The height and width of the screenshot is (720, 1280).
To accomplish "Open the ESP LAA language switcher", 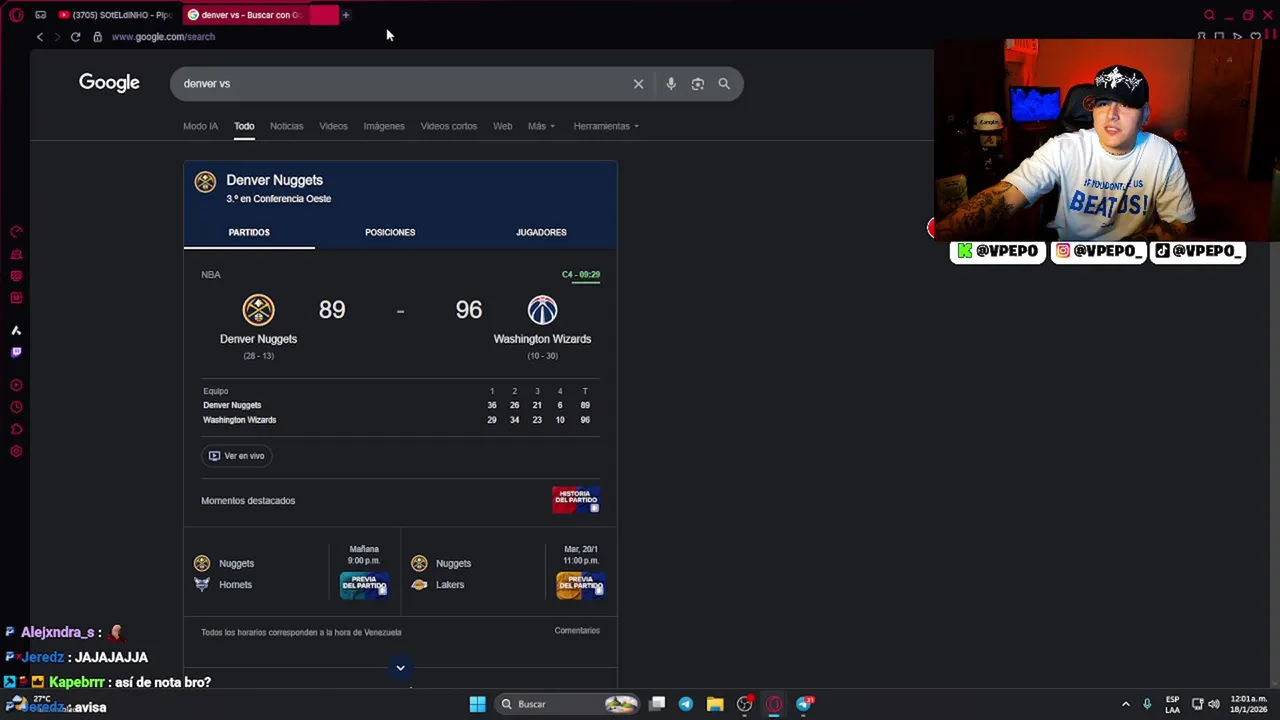I will [1172, 704].
